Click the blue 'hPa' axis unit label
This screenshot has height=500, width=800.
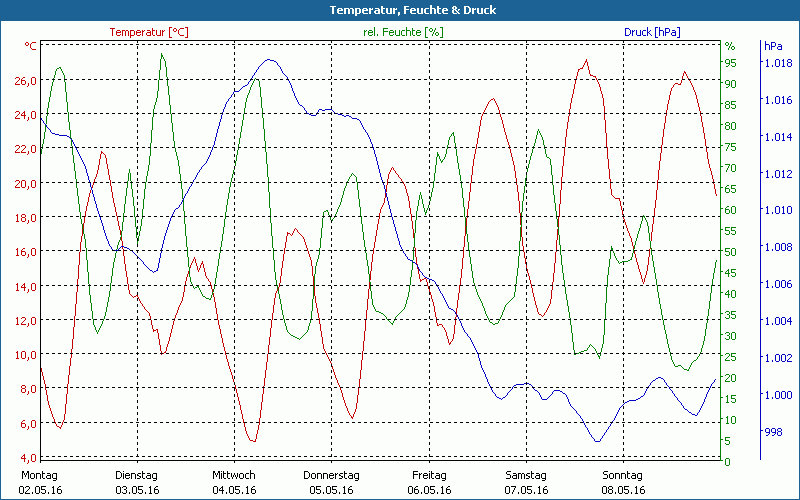pyautogui.click(x=773, y=46)
